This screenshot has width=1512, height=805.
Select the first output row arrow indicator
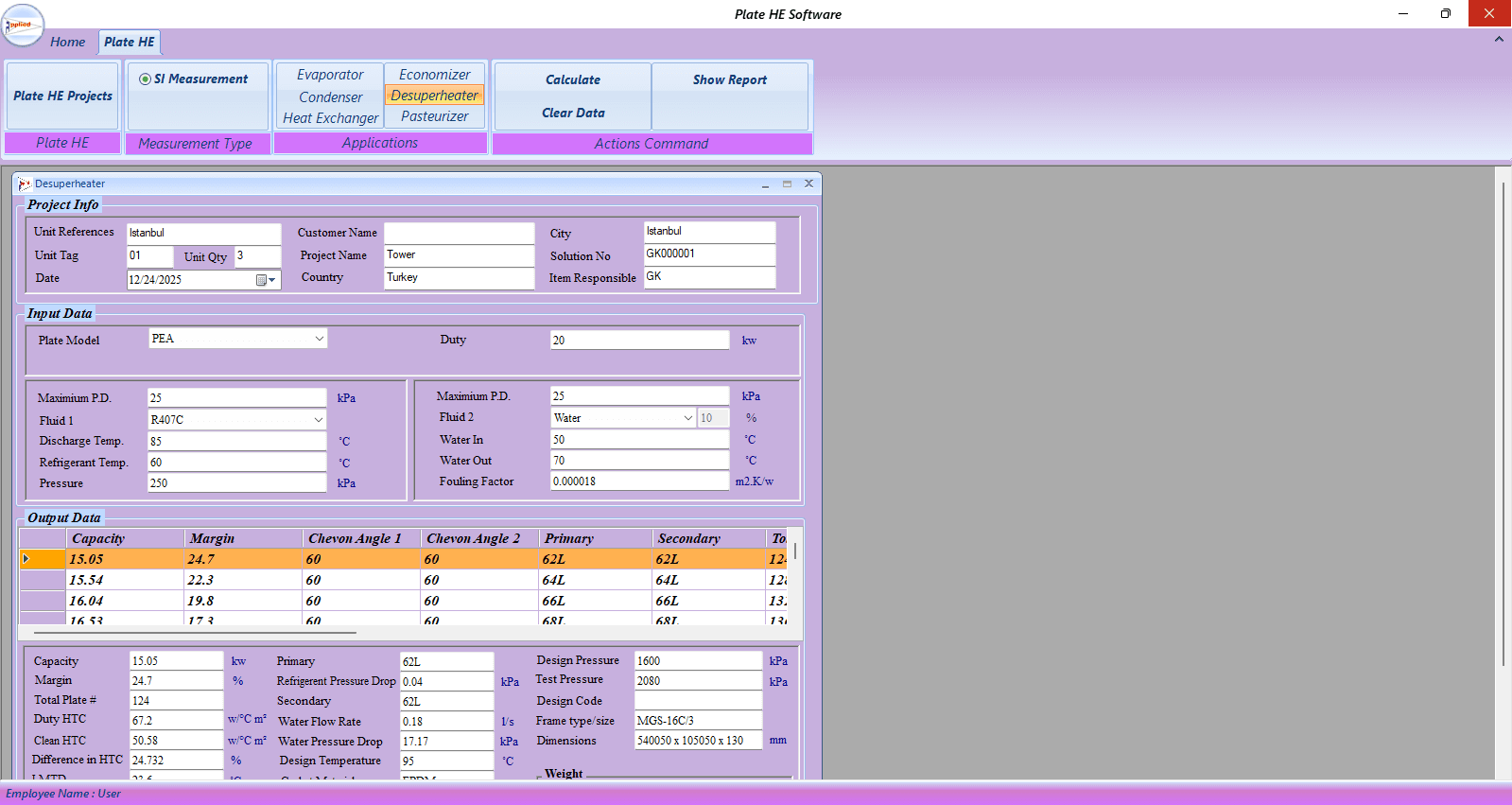pyautogui.click(x=27, y=559)
